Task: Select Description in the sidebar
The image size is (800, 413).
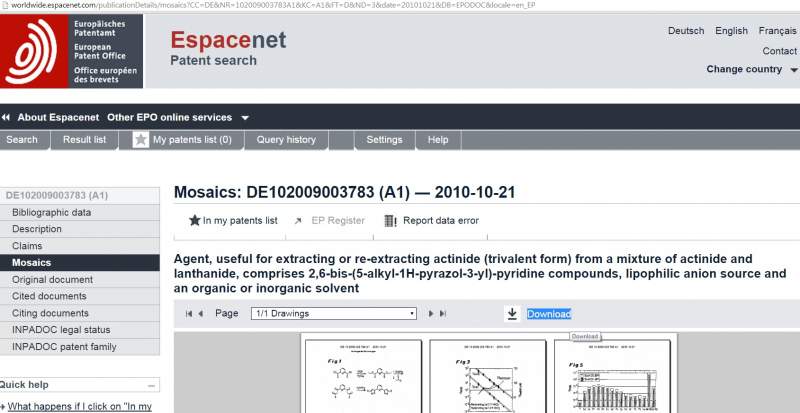Action: tap(80, 229)
